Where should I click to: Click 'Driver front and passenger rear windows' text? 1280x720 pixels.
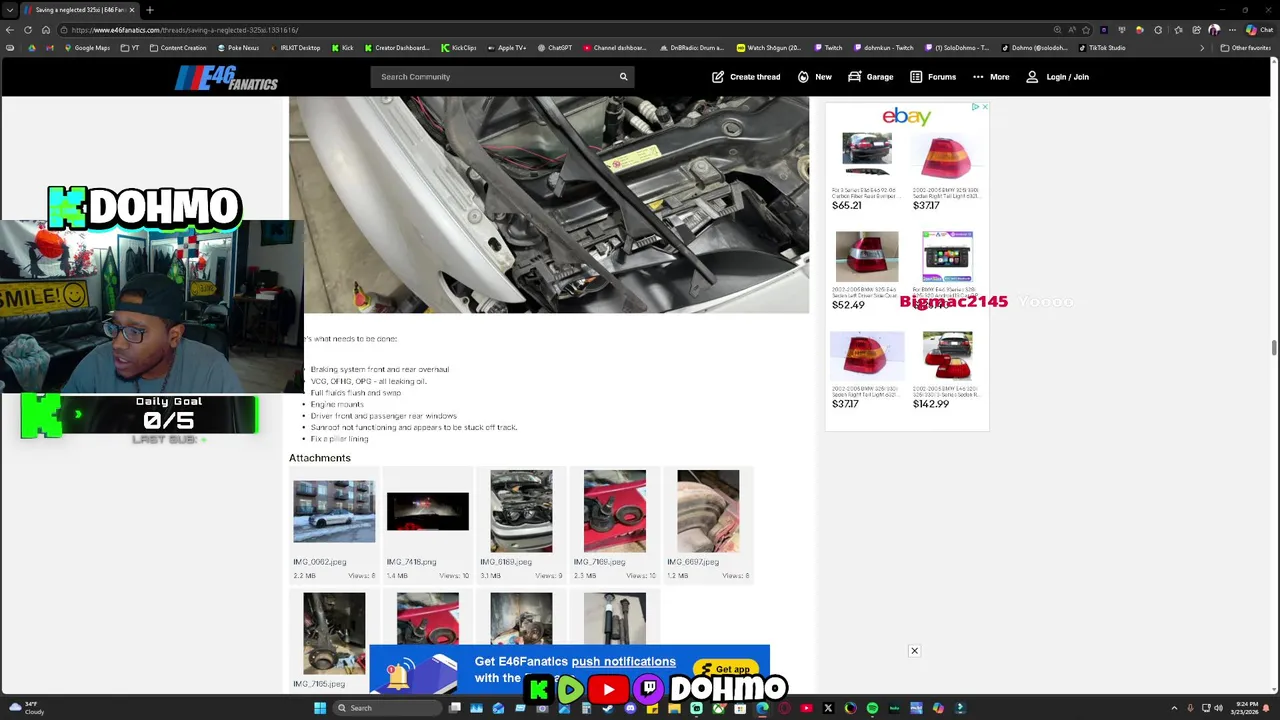(384, 416)
